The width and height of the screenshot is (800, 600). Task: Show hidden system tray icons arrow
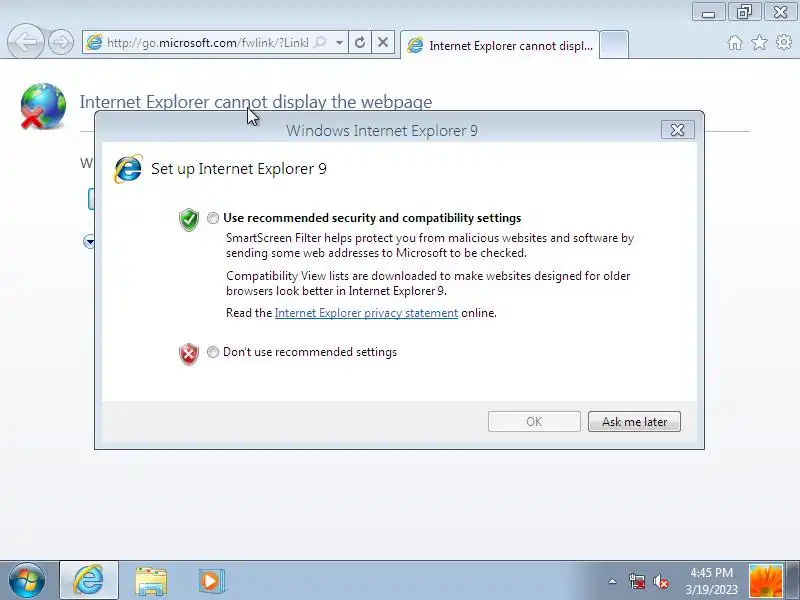pos(612,581)
